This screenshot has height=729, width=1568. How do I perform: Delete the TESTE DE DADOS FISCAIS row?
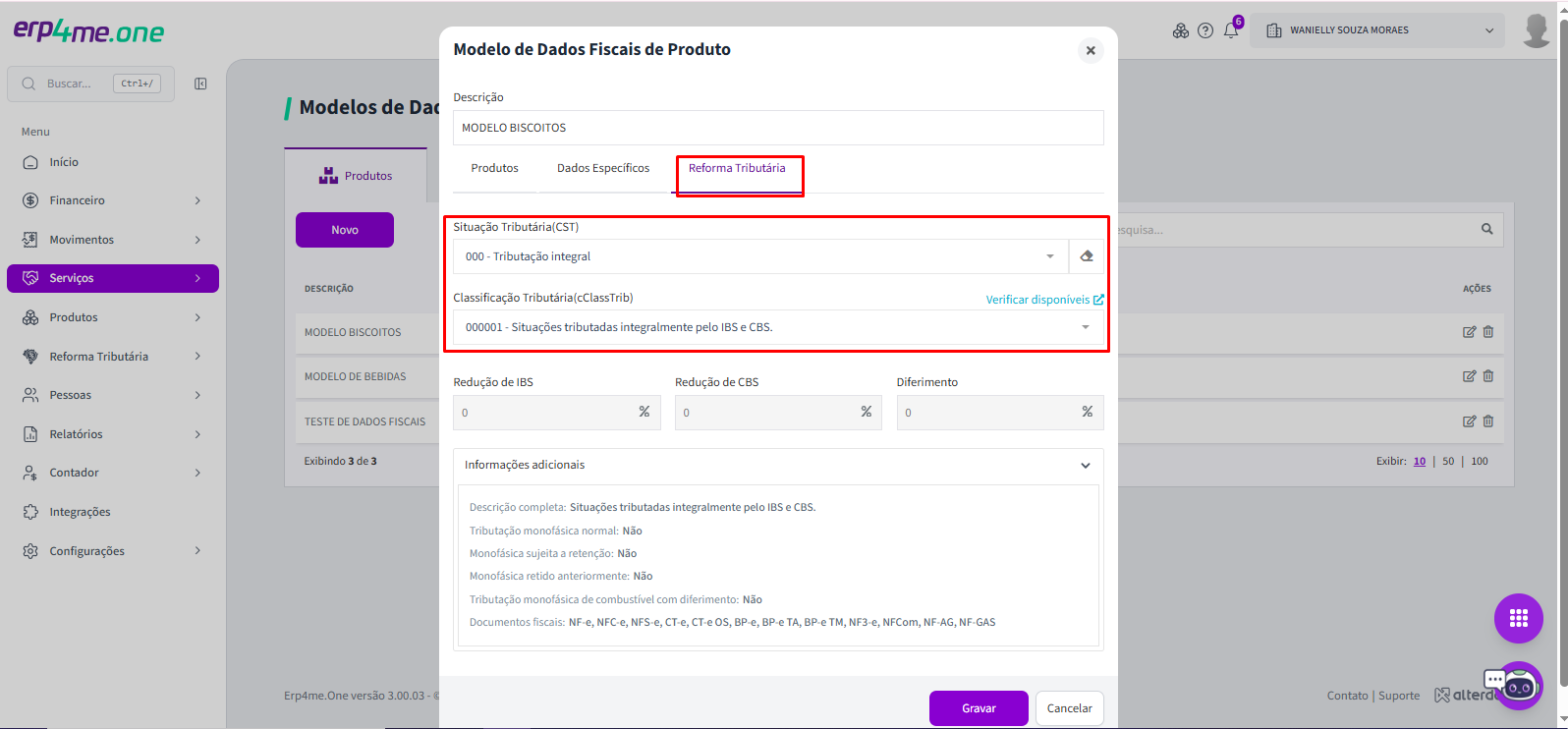[x=1487, y=421]
